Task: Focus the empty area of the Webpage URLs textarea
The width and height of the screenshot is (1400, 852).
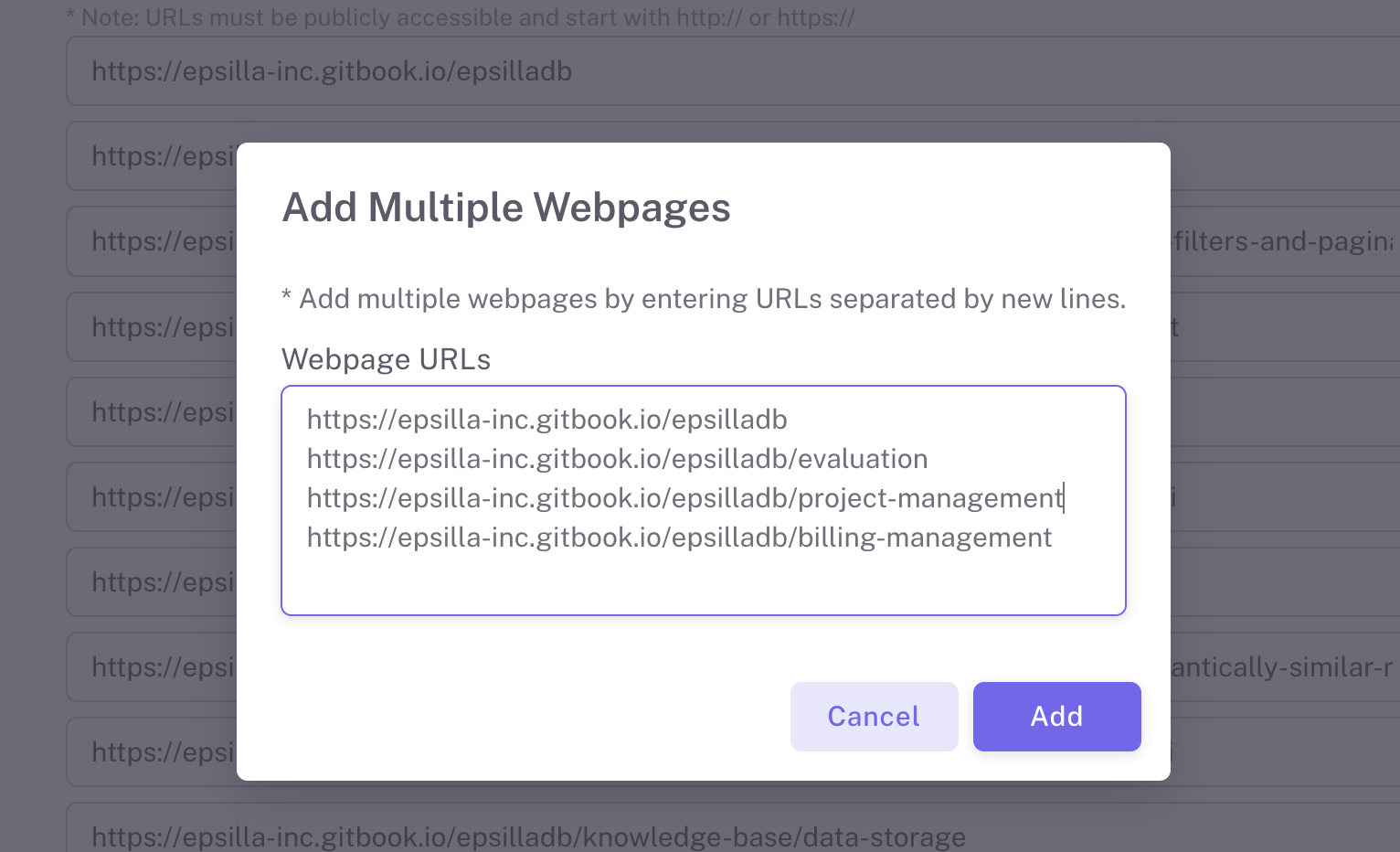Action: click(702, 581)
